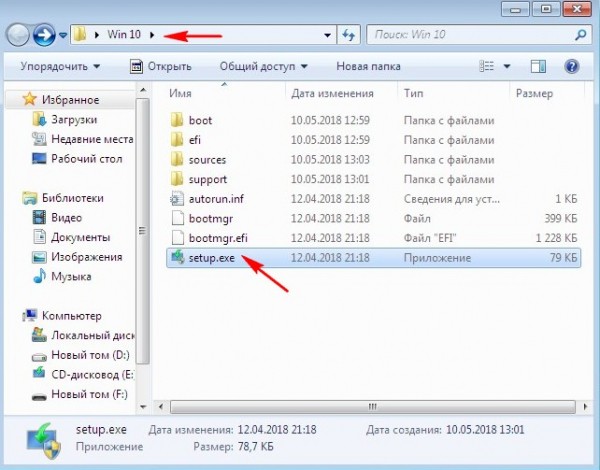The width and height of the screenshot is (600, 470).
Task: Open the address bar history dropdown
Action: 328,35
